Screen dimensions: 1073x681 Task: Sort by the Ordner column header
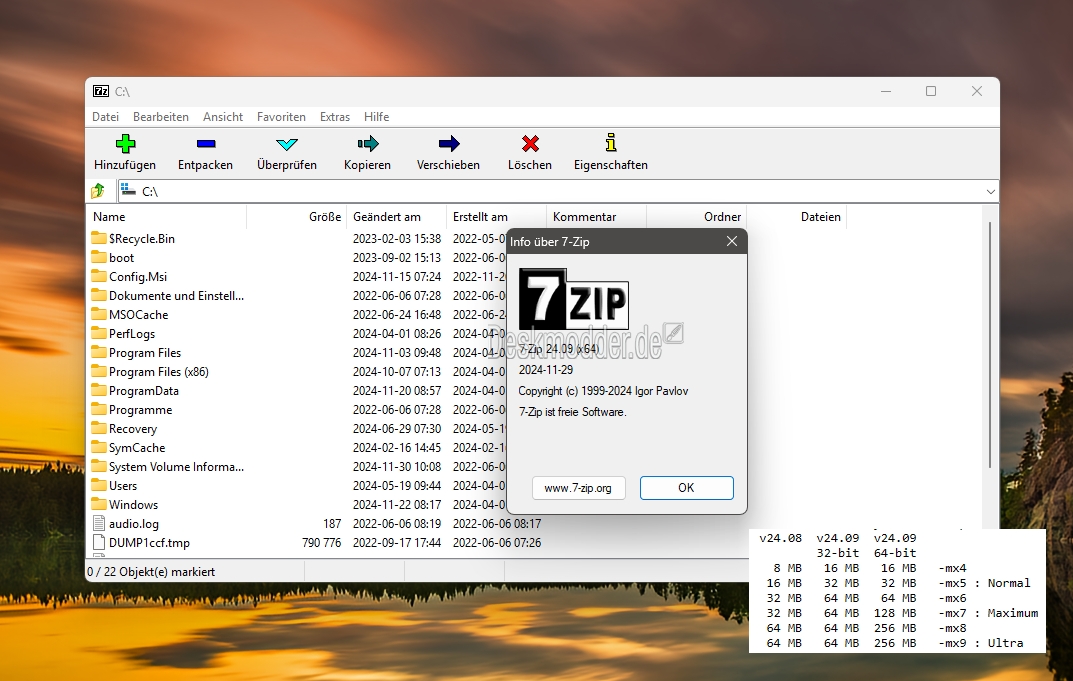696,217
